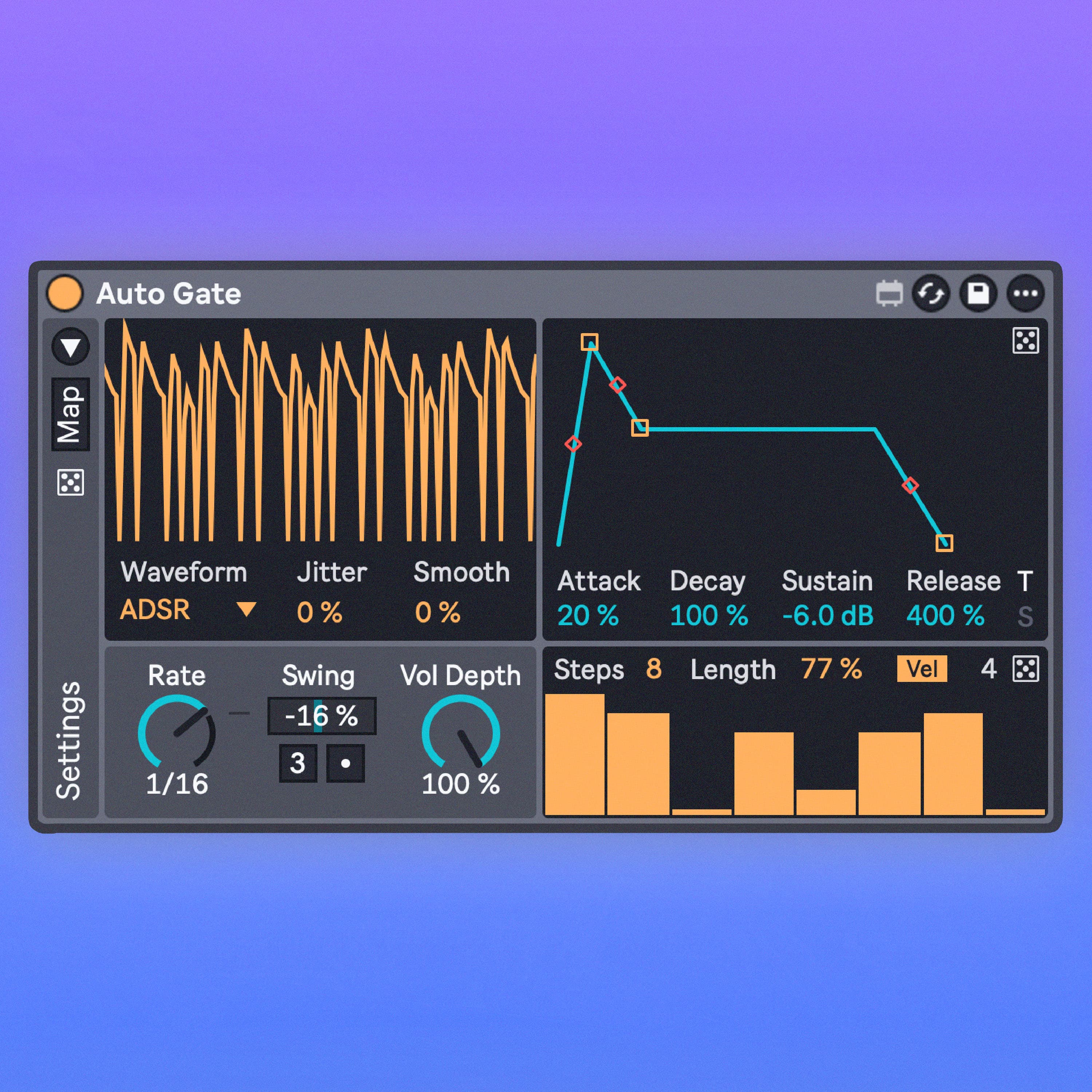Click the hot-swap preset icon
Image resolution: width=1092 pixels, height=1092 pixels.
coord(931,293)
